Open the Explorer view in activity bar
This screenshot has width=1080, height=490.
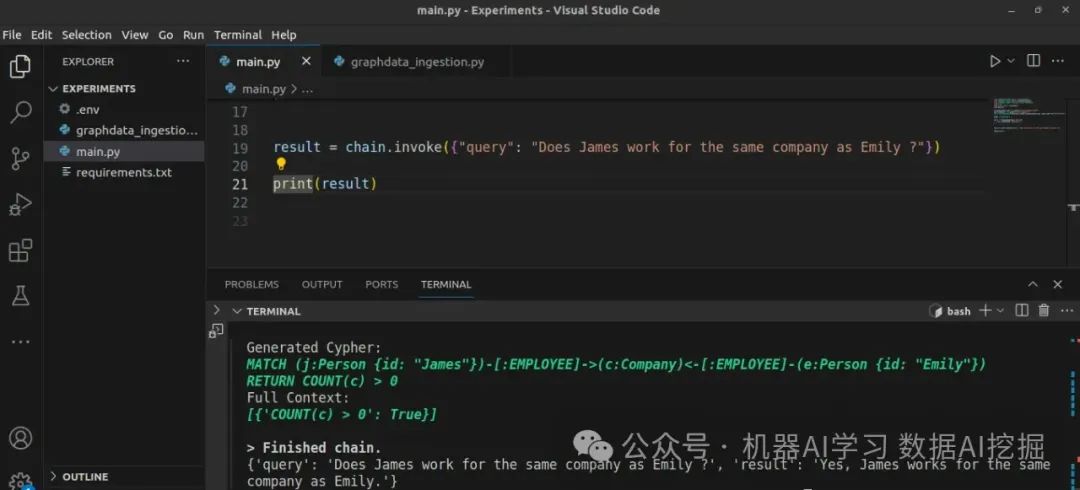click(20, 67)
